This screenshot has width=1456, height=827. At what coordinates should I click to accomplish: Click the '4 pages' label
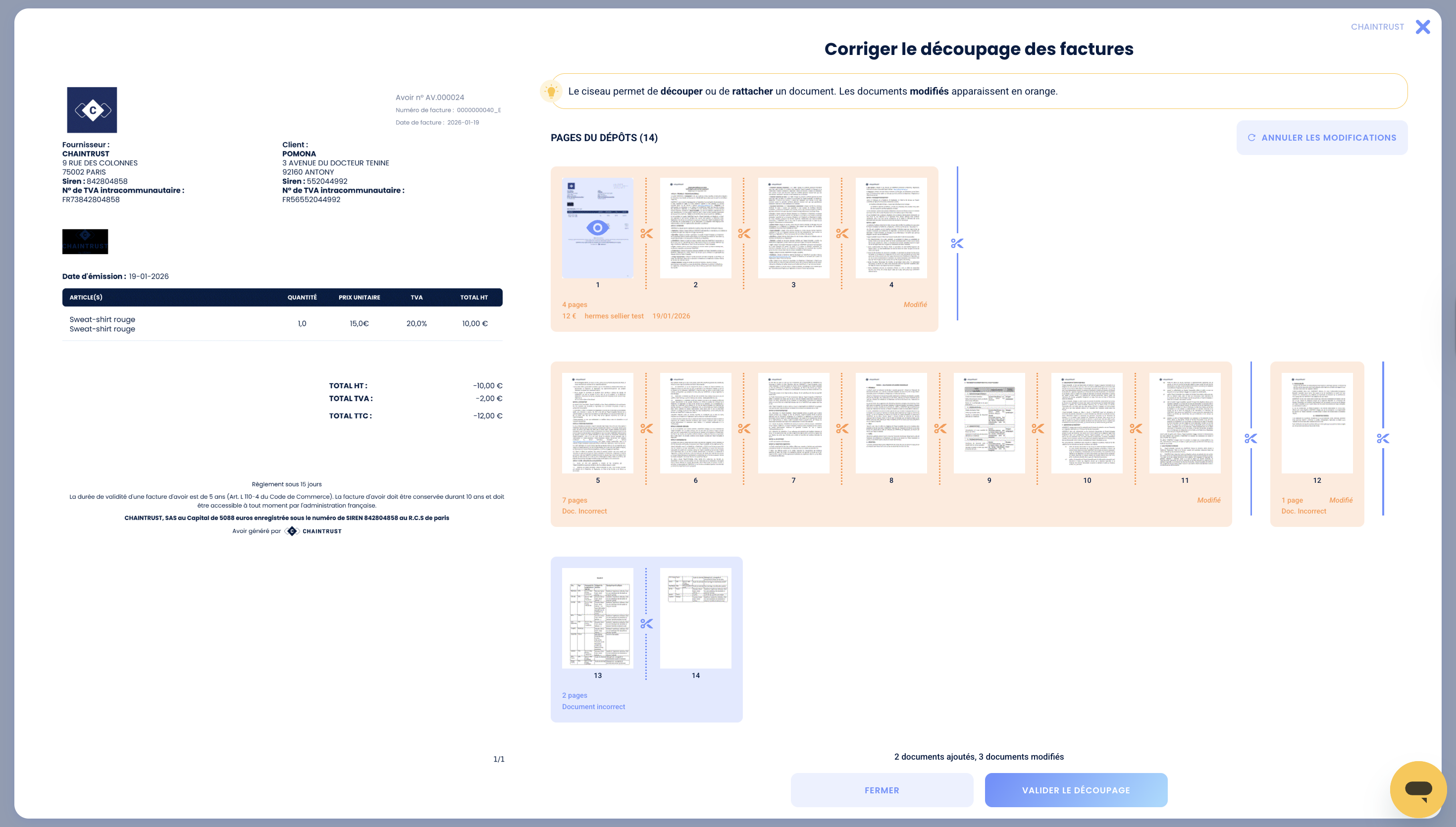tap(574, 305)
